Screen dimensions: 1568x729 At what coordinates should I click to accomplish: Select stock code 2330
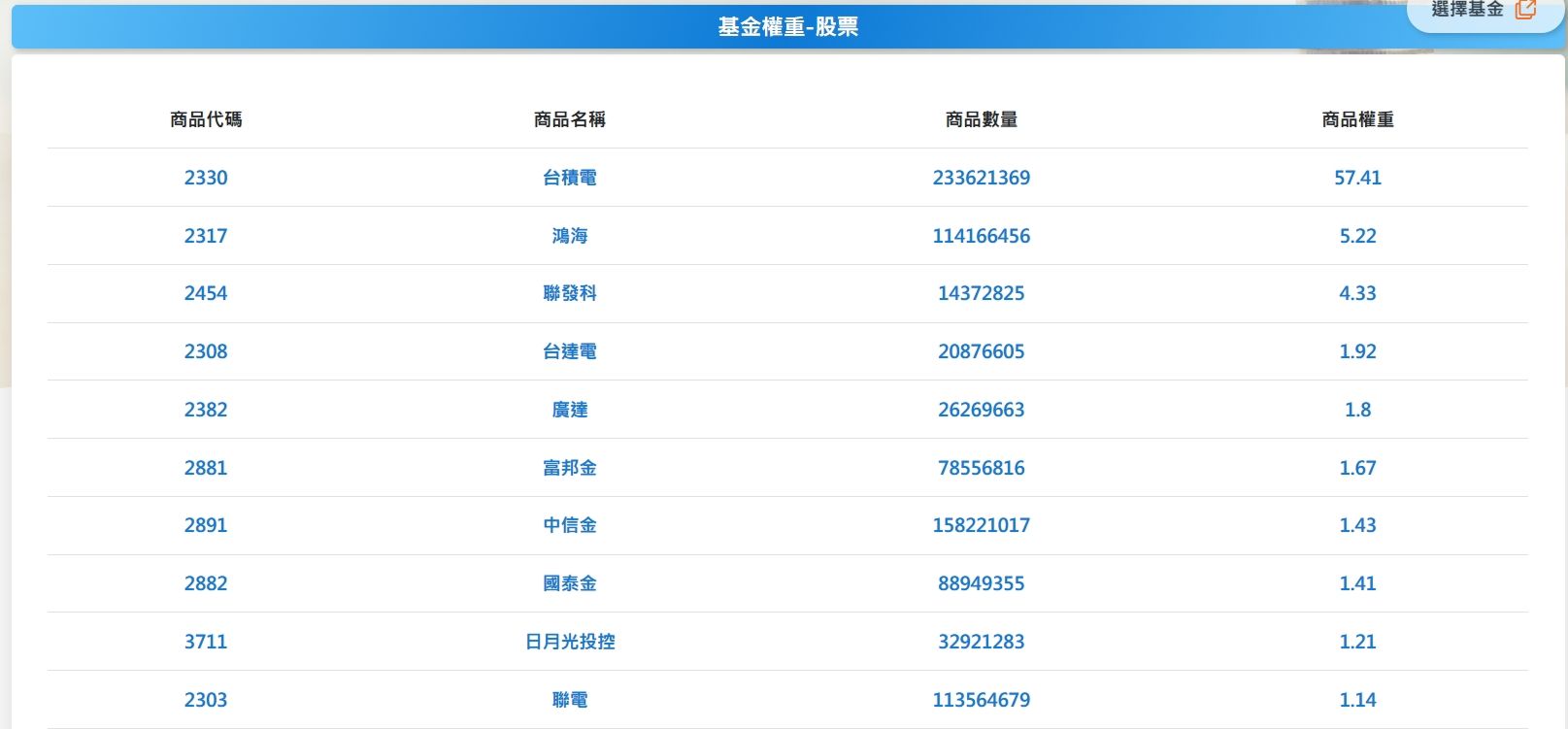[x=206, y=178]
